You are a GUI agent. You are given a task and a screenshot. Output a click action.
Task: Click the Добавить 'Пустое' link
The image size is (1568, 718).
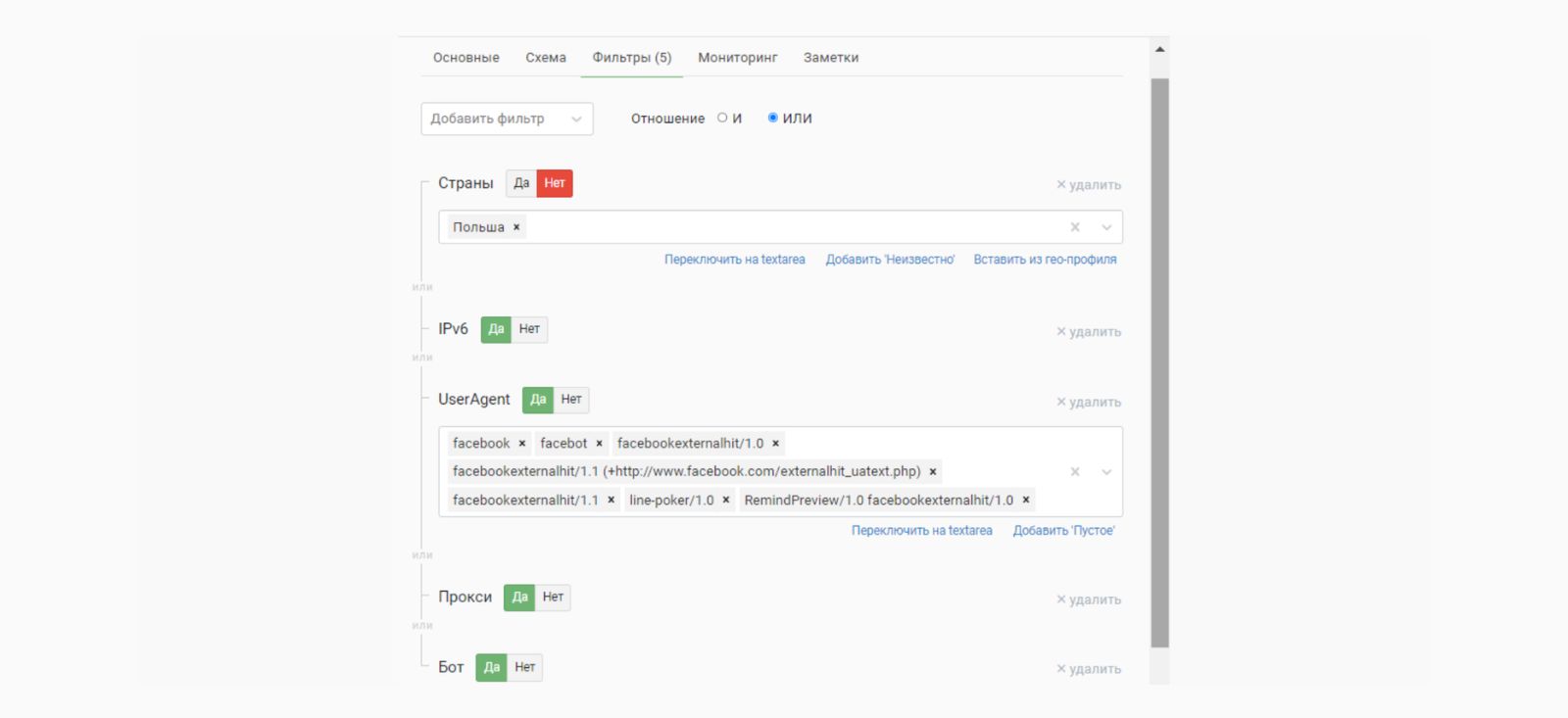(1063, 531)
